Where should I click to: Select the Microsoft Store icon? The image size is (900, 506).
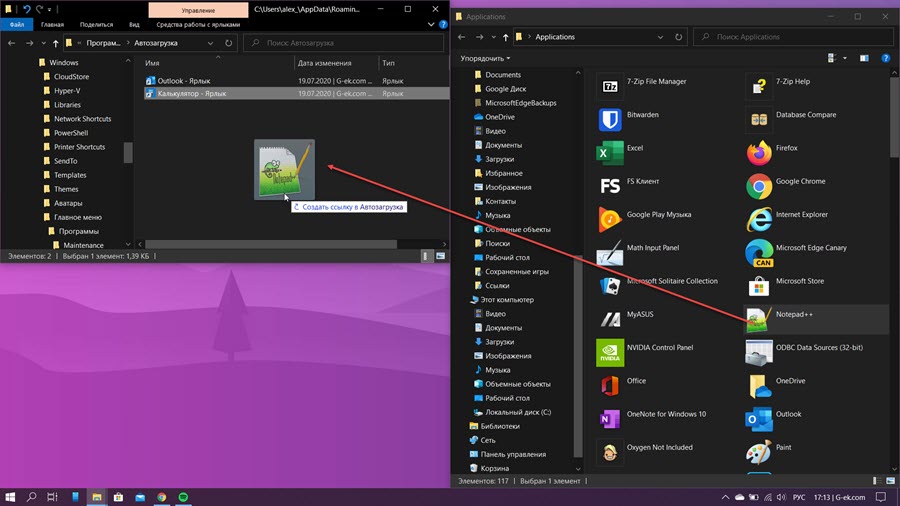pyautogui.click(x=759, y=286)
